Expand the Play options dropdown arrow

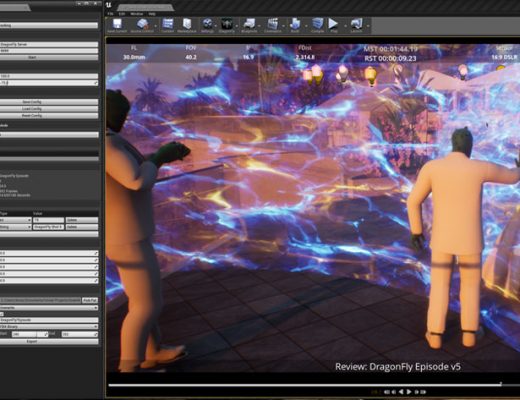345,26
